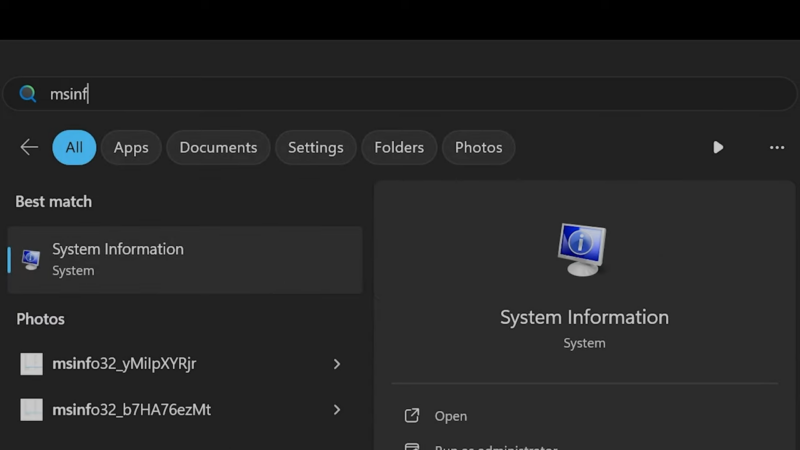Click the Photos section heading
The height and width of the screenshot is (450, 800).
tap(40, 319)
